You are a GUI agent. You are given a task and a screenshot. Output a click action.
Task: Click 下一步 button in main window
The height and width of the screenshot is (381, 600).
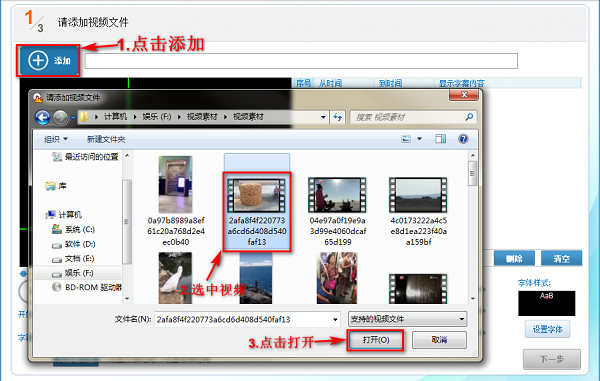point(552,359)
